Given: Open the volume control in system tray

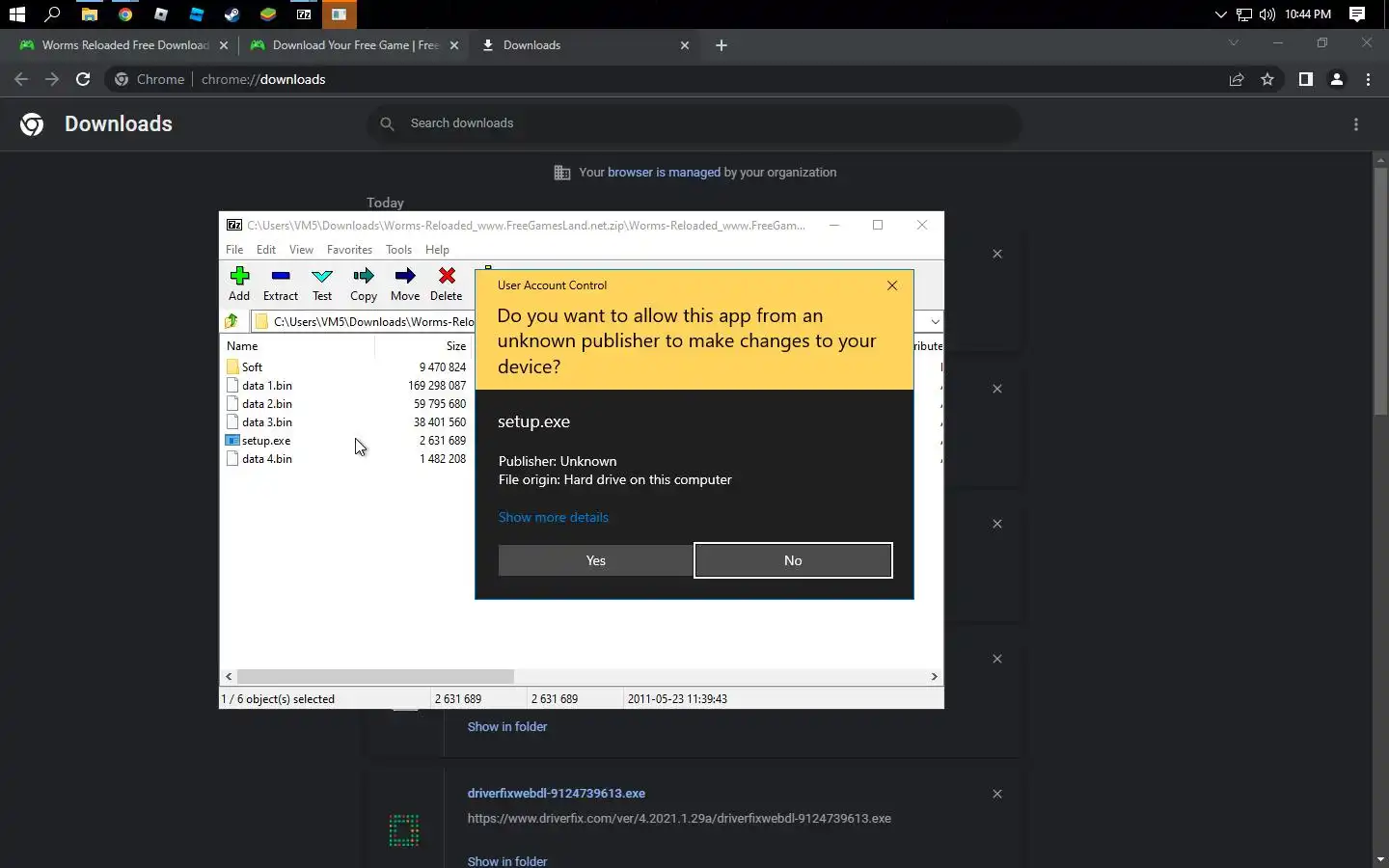Looking at the screenshot, I should click(x=1266, y=14).
